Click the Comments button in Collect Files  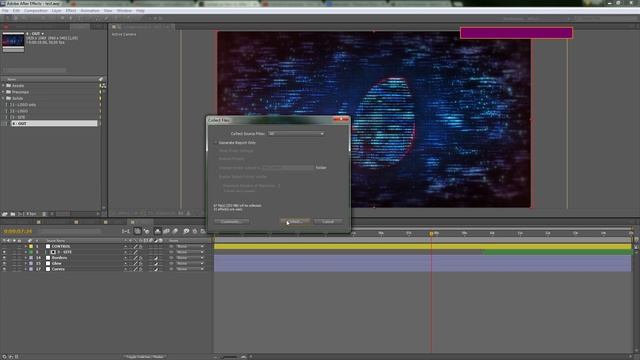[231, 222]
